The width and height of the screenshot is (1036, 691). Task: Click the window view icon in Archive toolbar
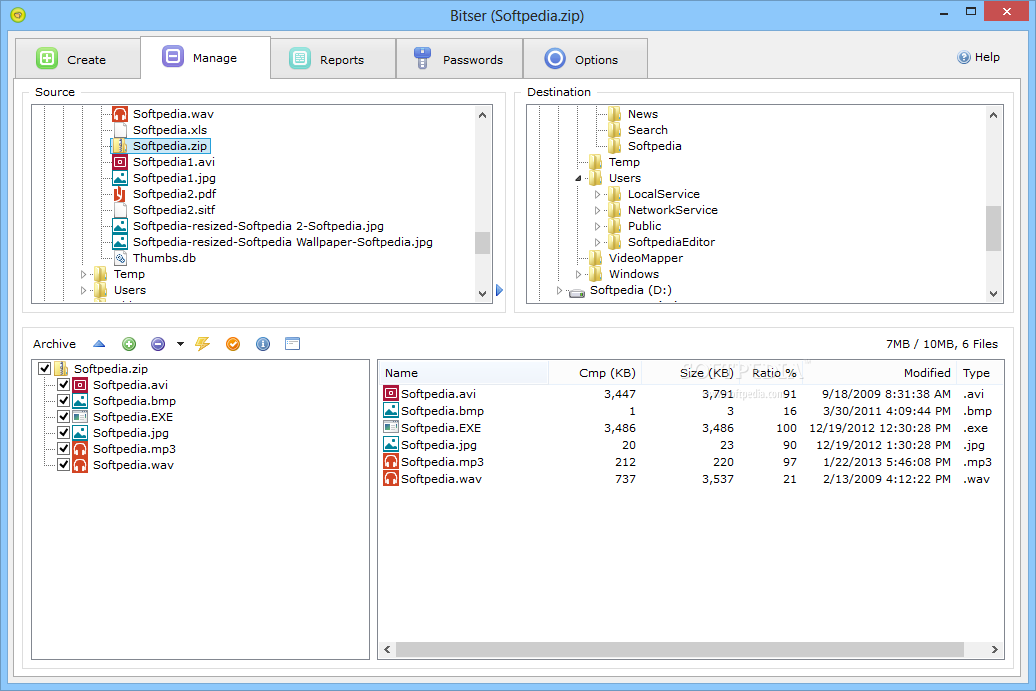point(293,344)
